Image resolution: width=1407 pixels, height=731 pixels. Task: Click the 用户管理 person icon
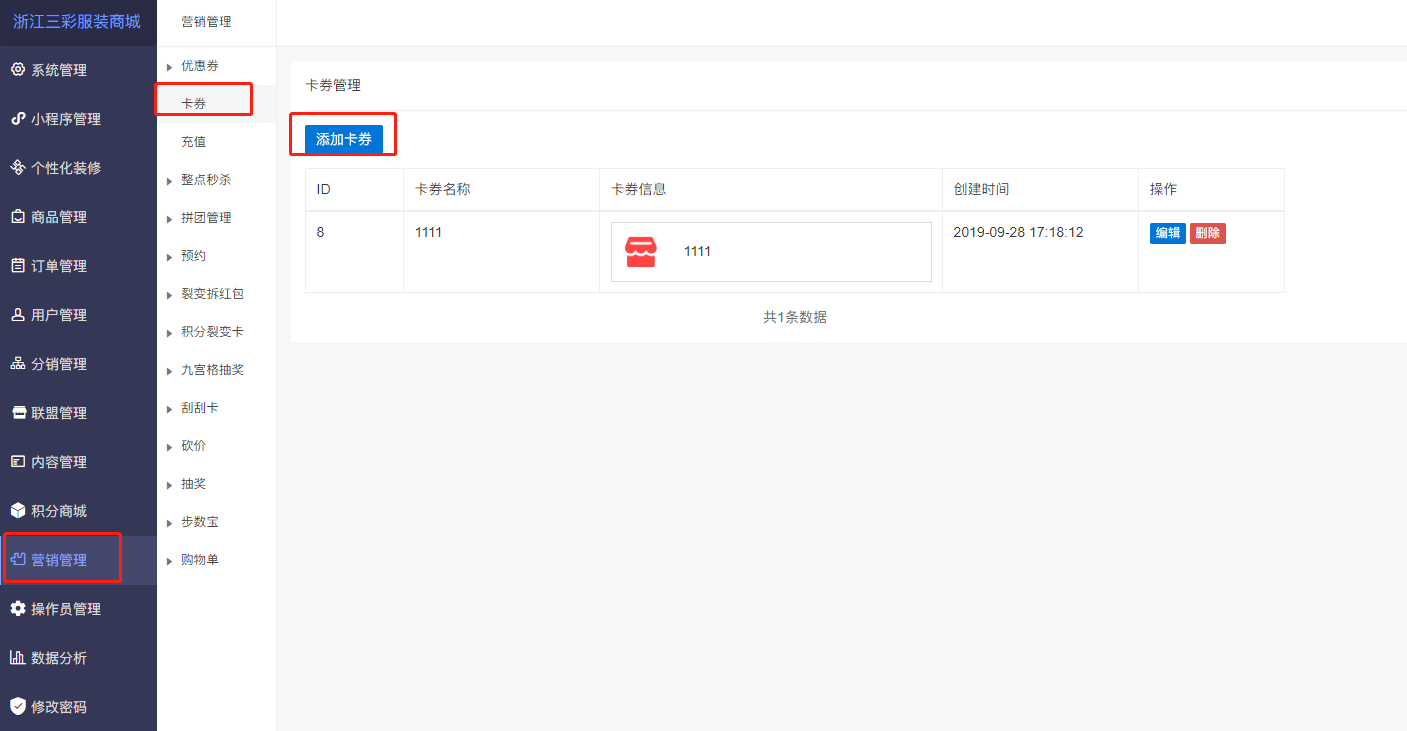pos(17,315)
